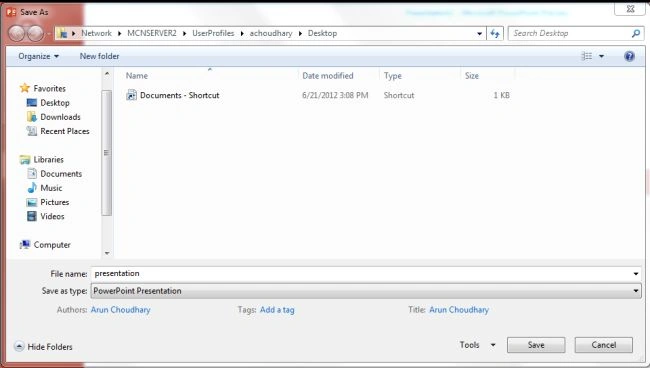Click the Forward navigation arrow button

[36, 33]
